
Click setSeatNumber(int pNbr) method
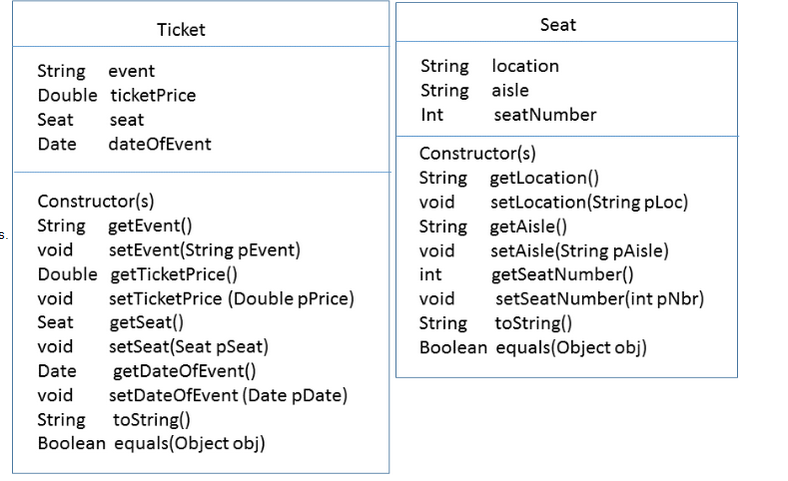coord(589,299)
